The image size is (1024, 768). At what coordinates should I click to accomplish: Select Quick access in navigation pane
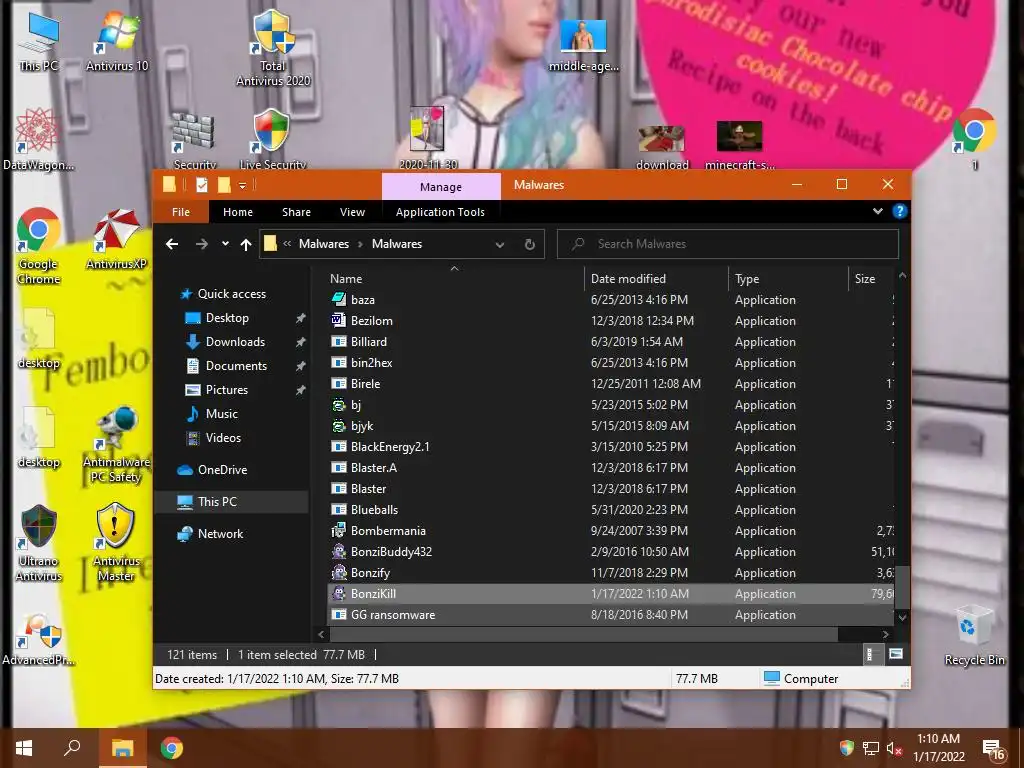click(x=231, y=294)
